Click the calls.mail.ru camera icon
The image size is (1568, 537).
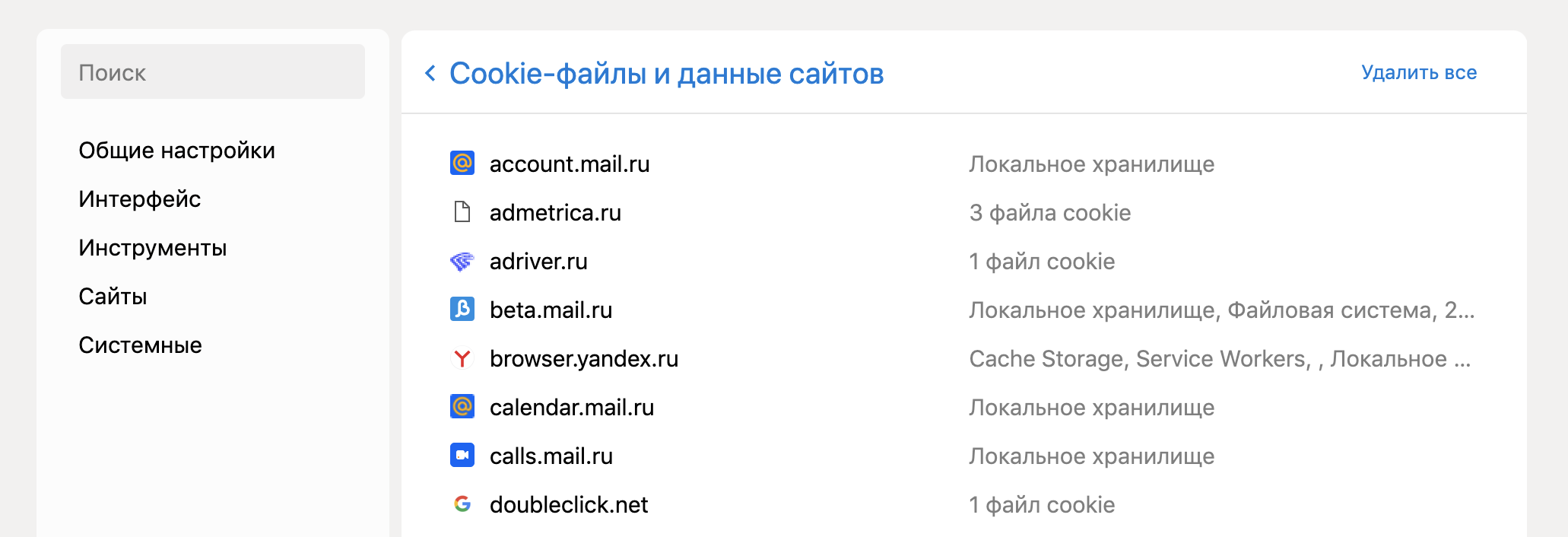pos(462,456)
